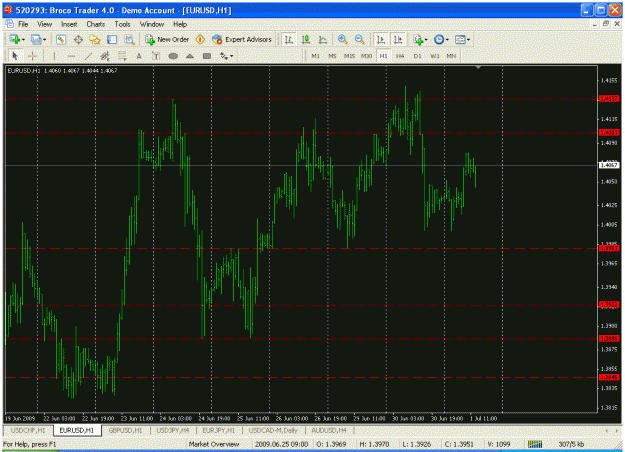Open the View menu

[x=45, y=24]
